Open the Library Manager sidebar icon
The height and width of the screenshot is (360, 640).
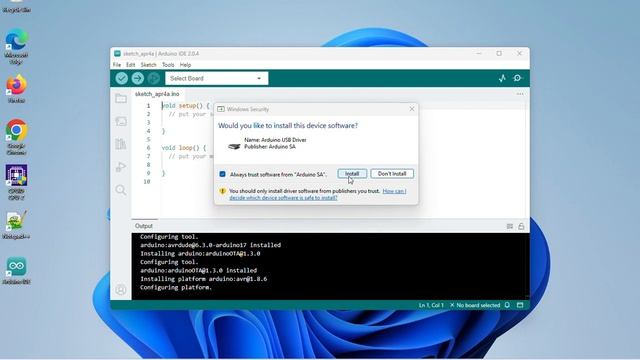pyautogui.click(x=121, y=144)
